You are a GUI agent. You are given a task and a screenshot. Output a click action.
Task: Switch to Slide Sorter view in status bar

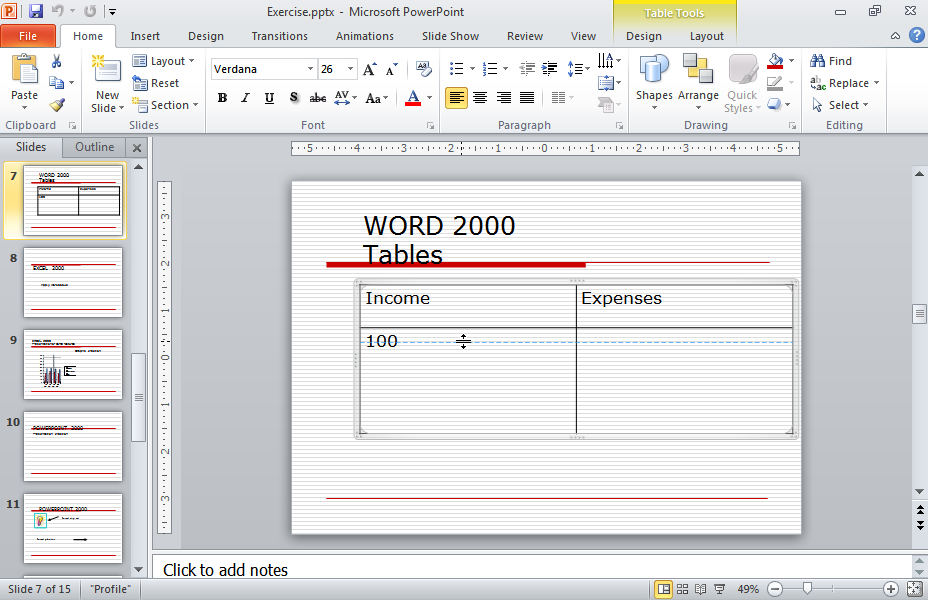pyautogui.click(x=681, y=589)
